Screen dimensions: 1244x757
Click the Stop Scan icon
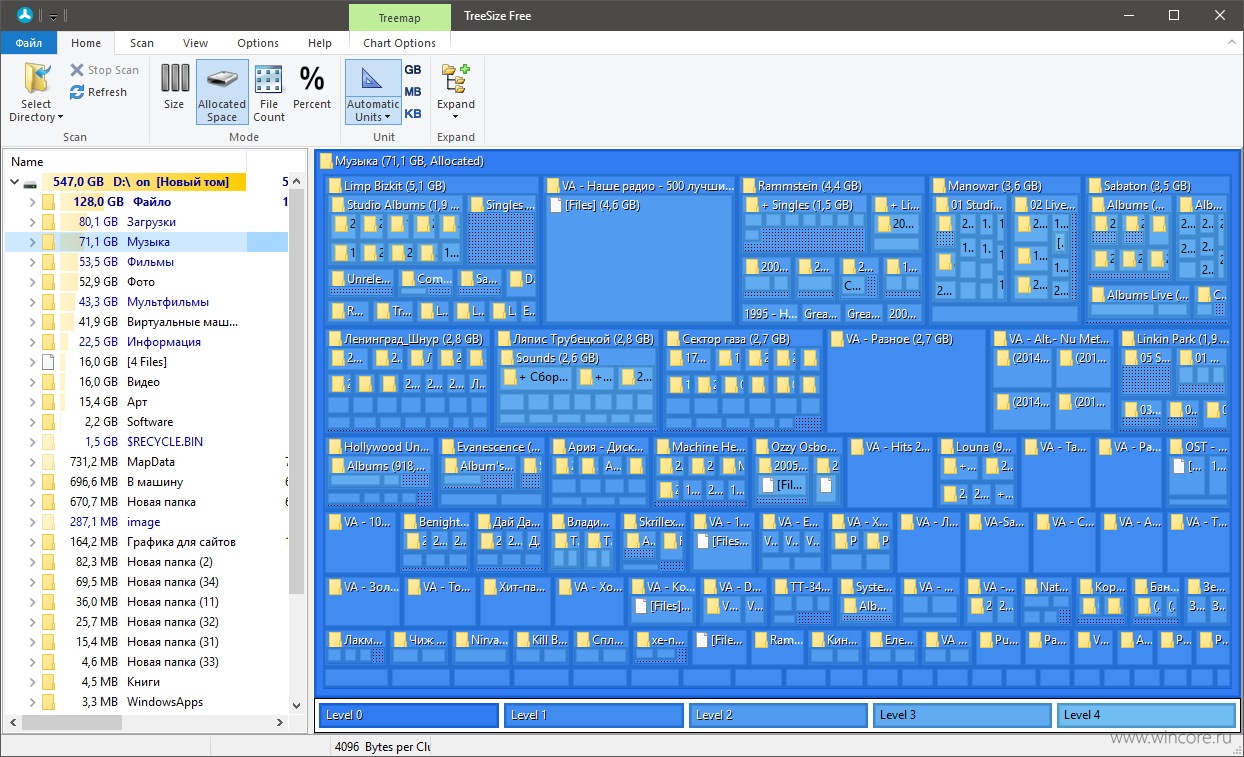tap(77, 70)
